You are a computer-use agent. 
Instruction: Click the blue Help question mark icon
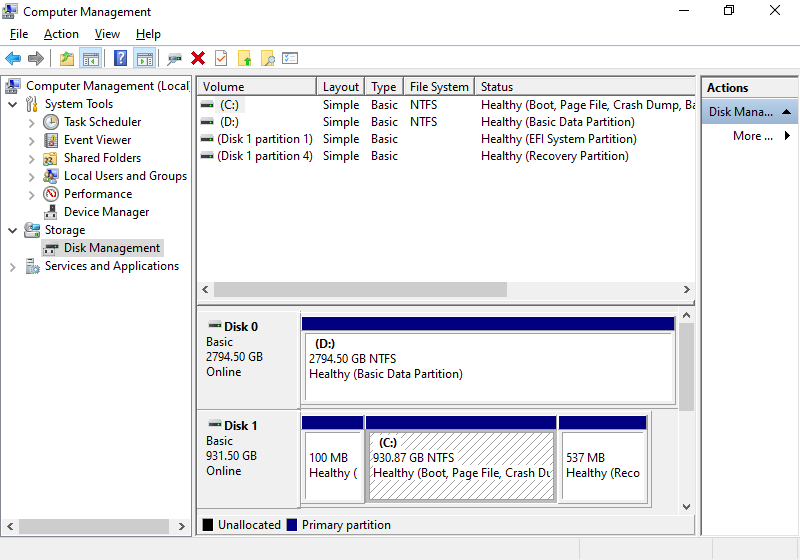pyautogui.click(x=120, y=58)
